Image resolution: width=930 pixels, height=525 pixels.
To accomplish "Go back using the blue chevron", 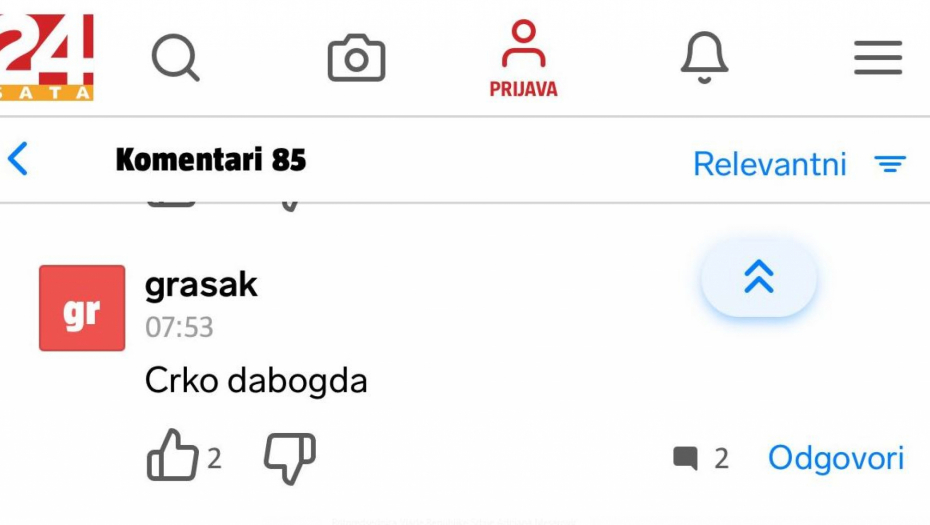I will click(x=18, y=159).
